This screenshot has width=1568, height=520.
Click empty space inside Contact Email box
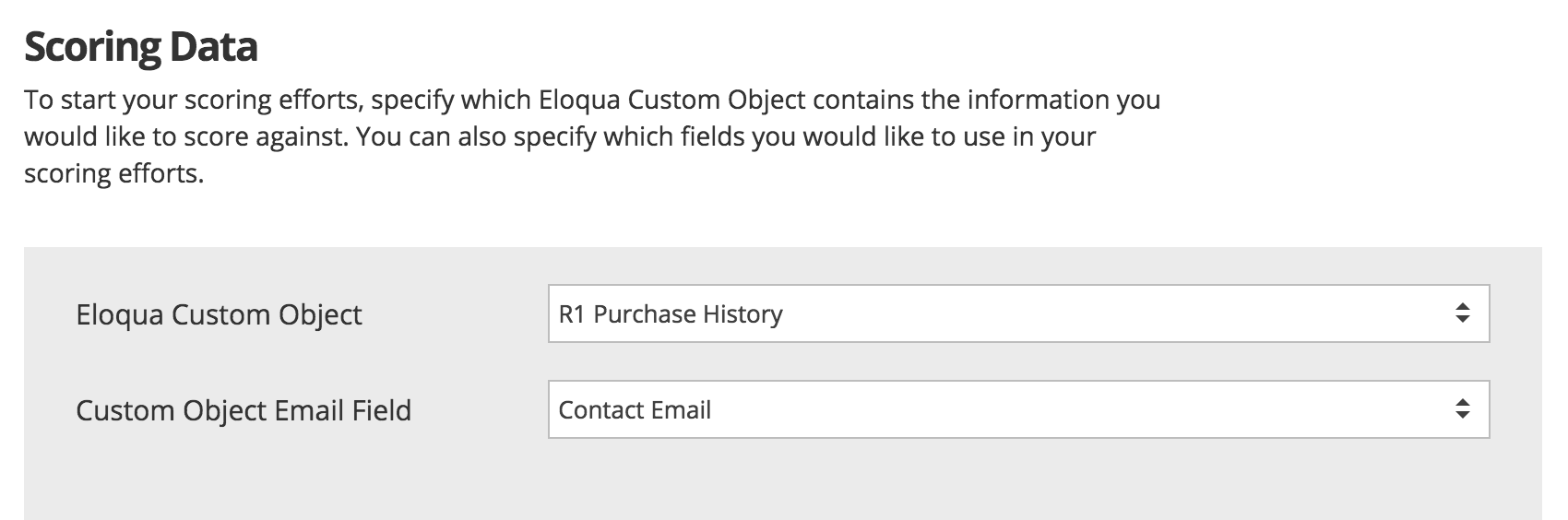pyautogui.click(x=1107, y=410)
